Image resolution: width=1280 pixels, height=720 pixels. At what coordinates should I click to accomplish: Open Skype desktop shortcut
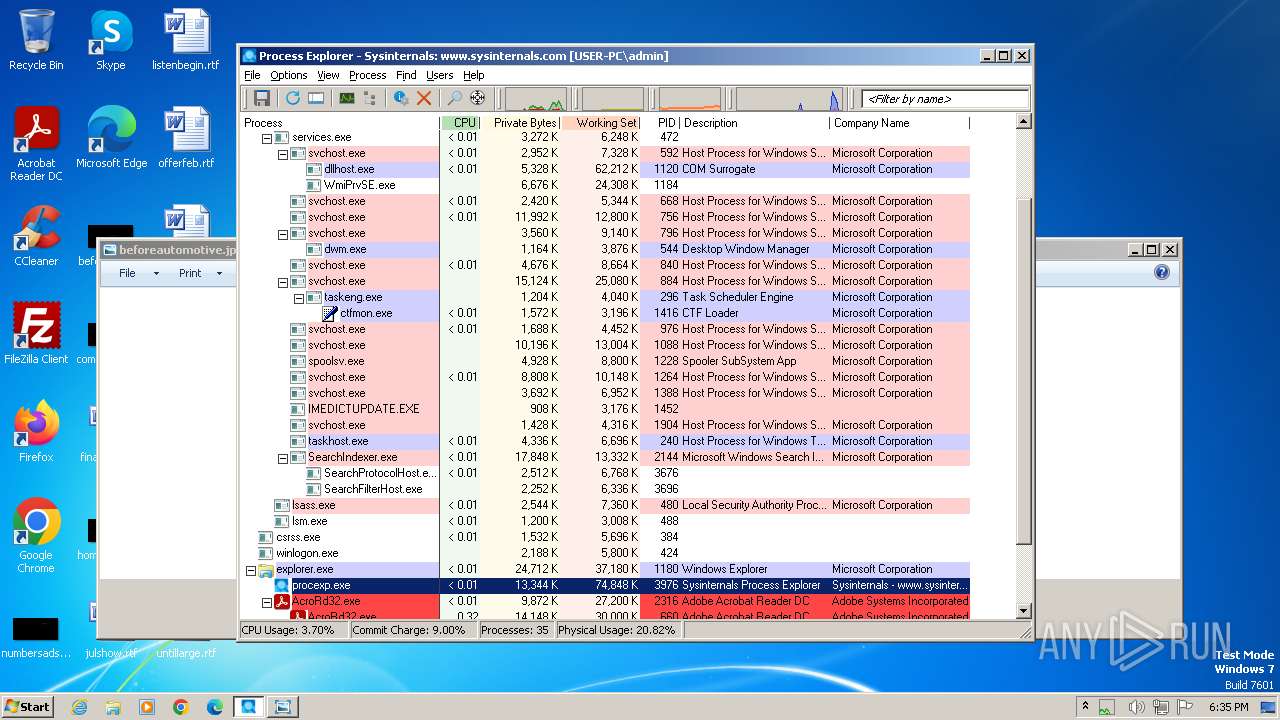point(111,41)
